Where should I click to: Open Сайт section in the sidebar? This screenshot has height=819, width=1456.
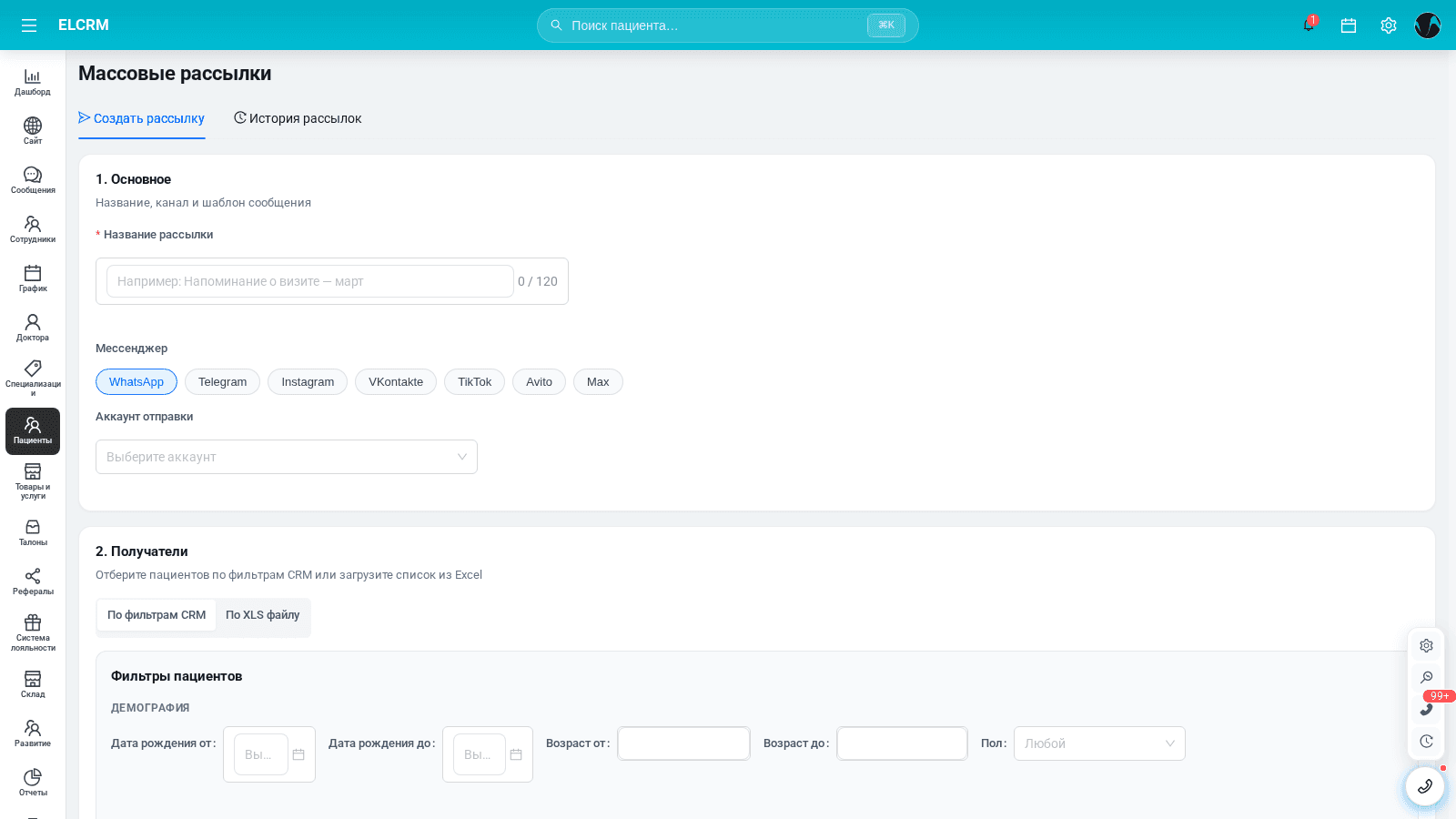pos(33,131)
